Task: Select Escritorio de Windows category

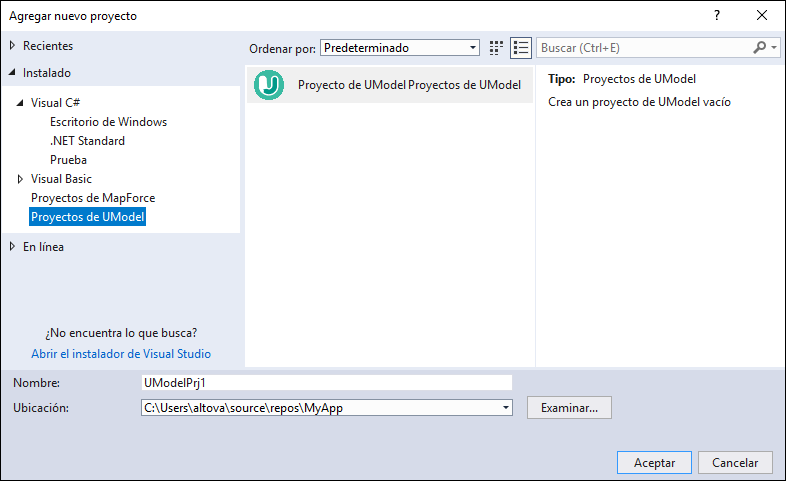Action: pyautogui.click(x=108, y=122)
